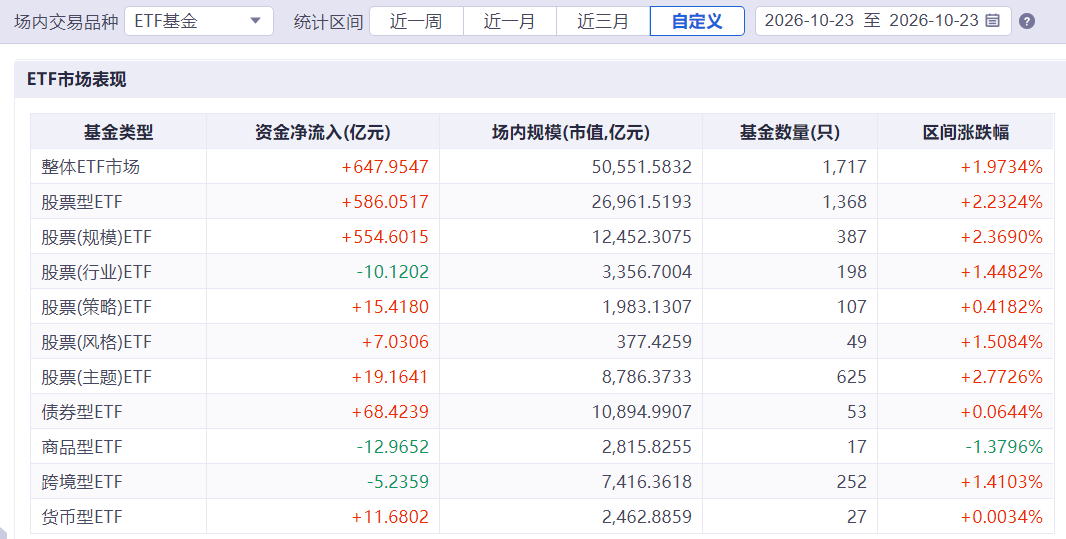This screenshot has width=1066, height=539.
Task: Click the fund count 1,368
Action: tap(844, 202)
